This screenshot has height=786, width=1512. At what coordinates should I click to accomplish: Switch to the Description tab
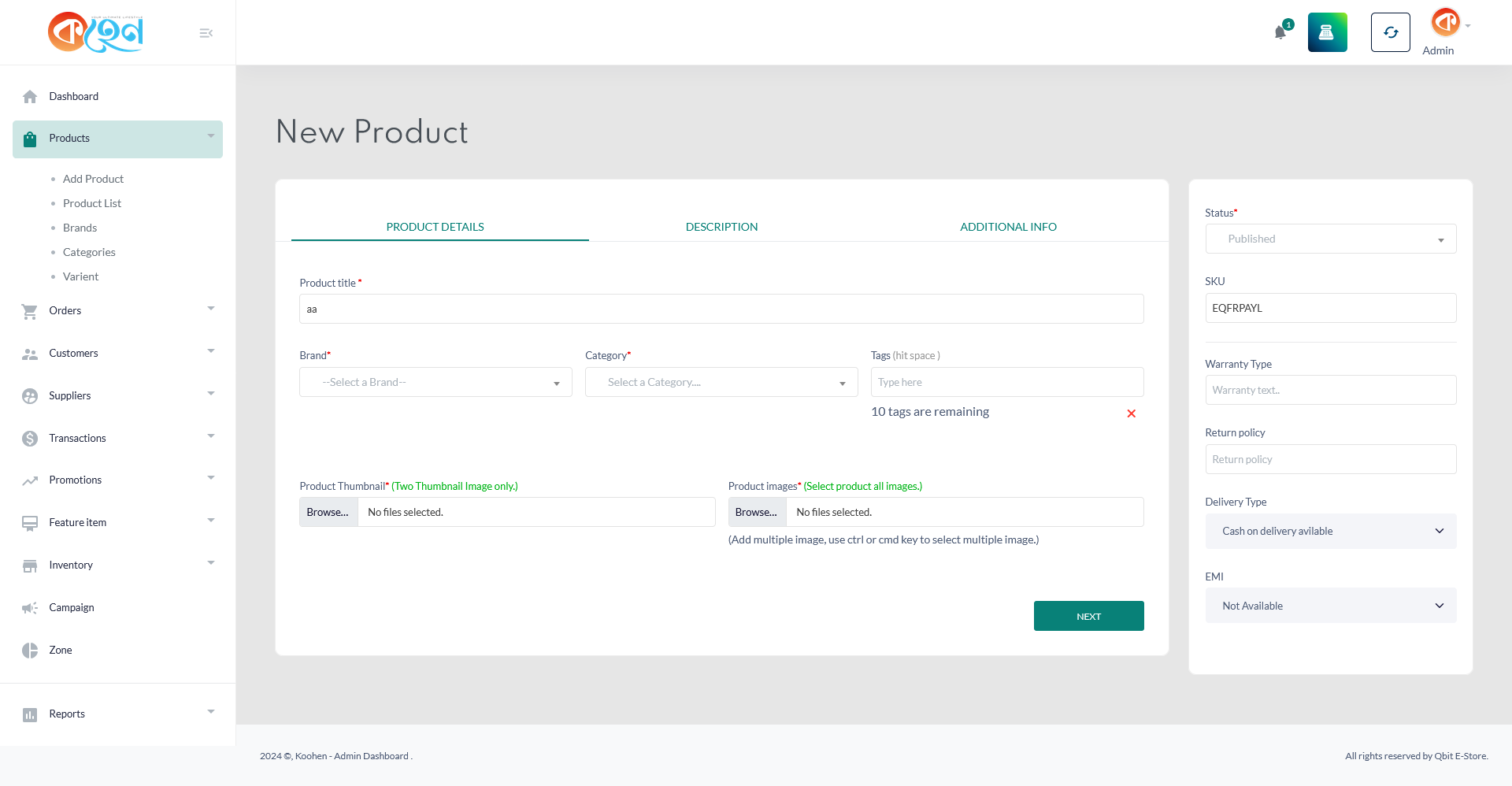pyautogui.click(x=721, y=227)
